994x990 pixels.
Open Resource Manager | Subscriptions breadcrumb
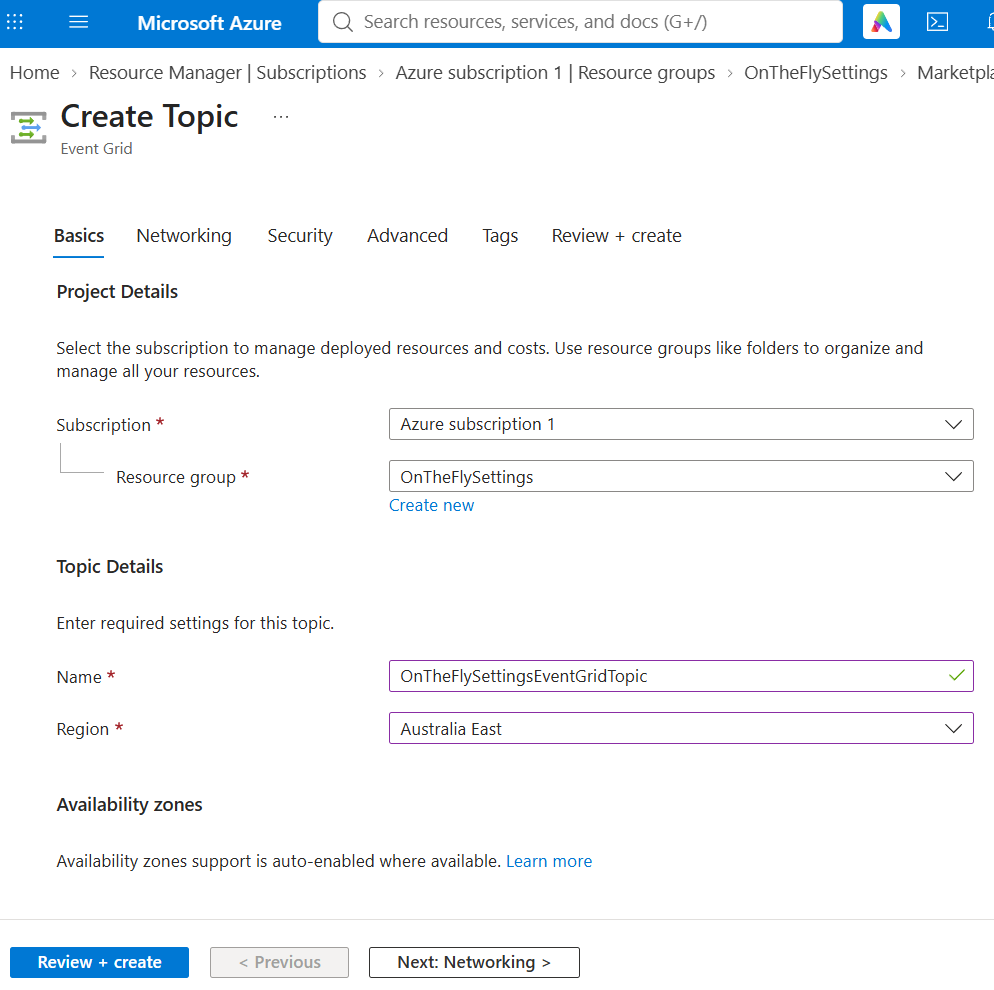pyautogui.click(x=228, y=73)
